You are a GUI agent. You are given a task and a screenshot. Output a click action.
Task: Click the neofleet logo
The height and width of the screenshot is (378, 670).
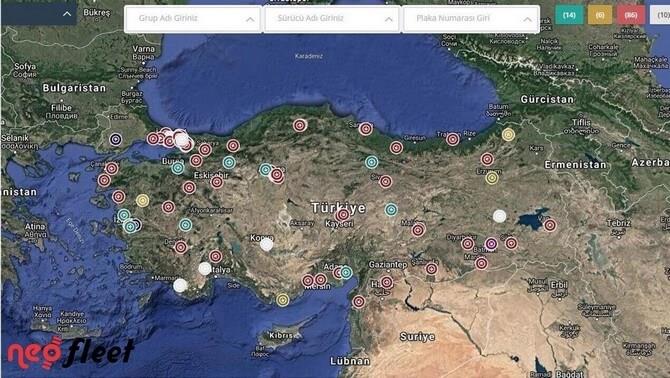71,352
